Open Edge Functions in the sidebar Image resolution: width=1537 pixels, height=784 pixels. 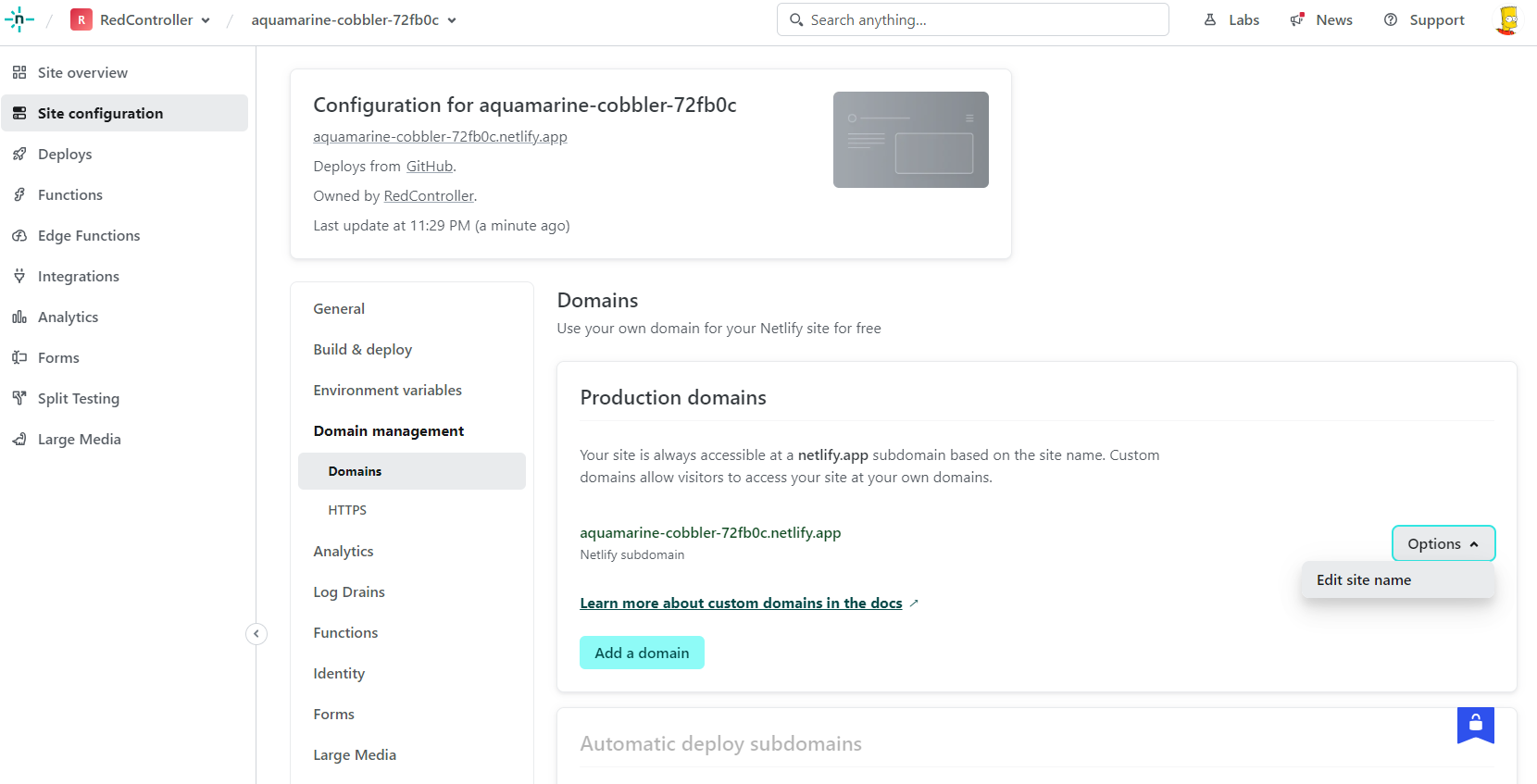click(125, 235)
